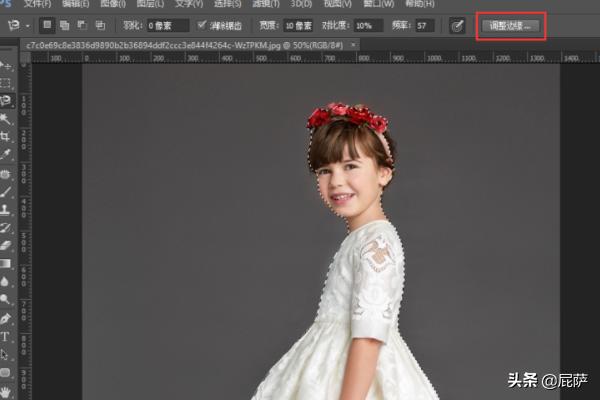Image resolution: width=600 pixels, height=400 pixels.
Task: Select the Eyedropper tool
Action: pyautogui.click(x=7, y=154)
